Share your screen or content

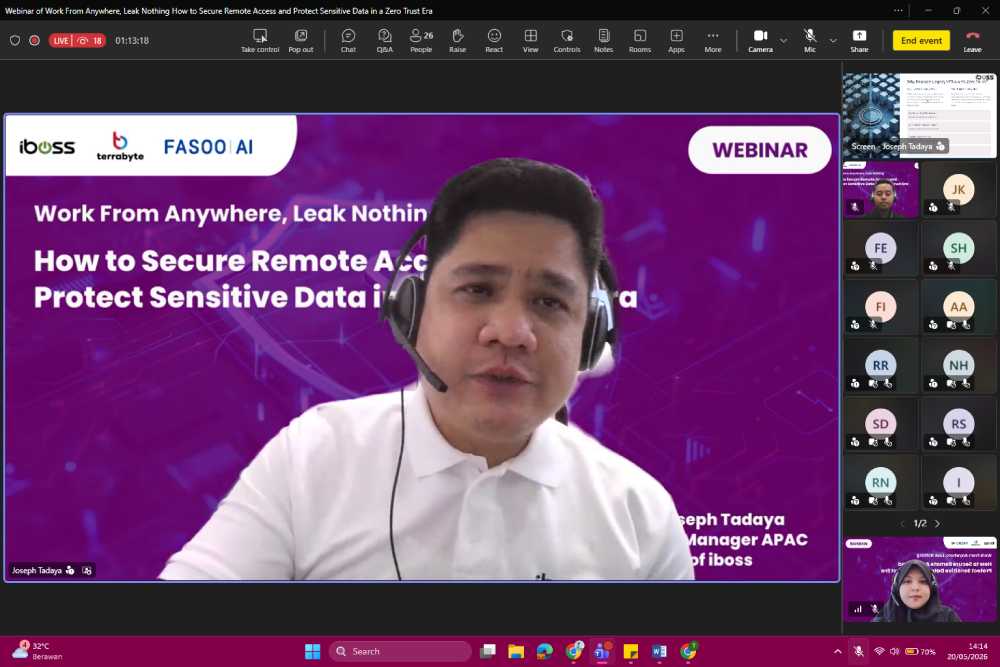pyautogui.click(x=859, y=41)
